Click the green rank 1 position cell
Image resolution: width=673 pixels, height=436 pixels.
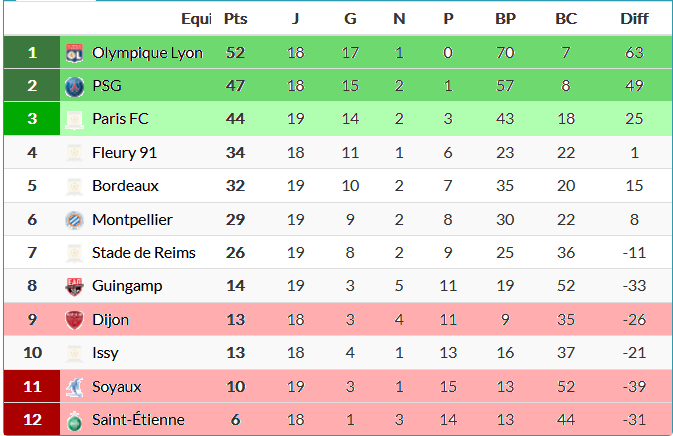tap(32, 53)
